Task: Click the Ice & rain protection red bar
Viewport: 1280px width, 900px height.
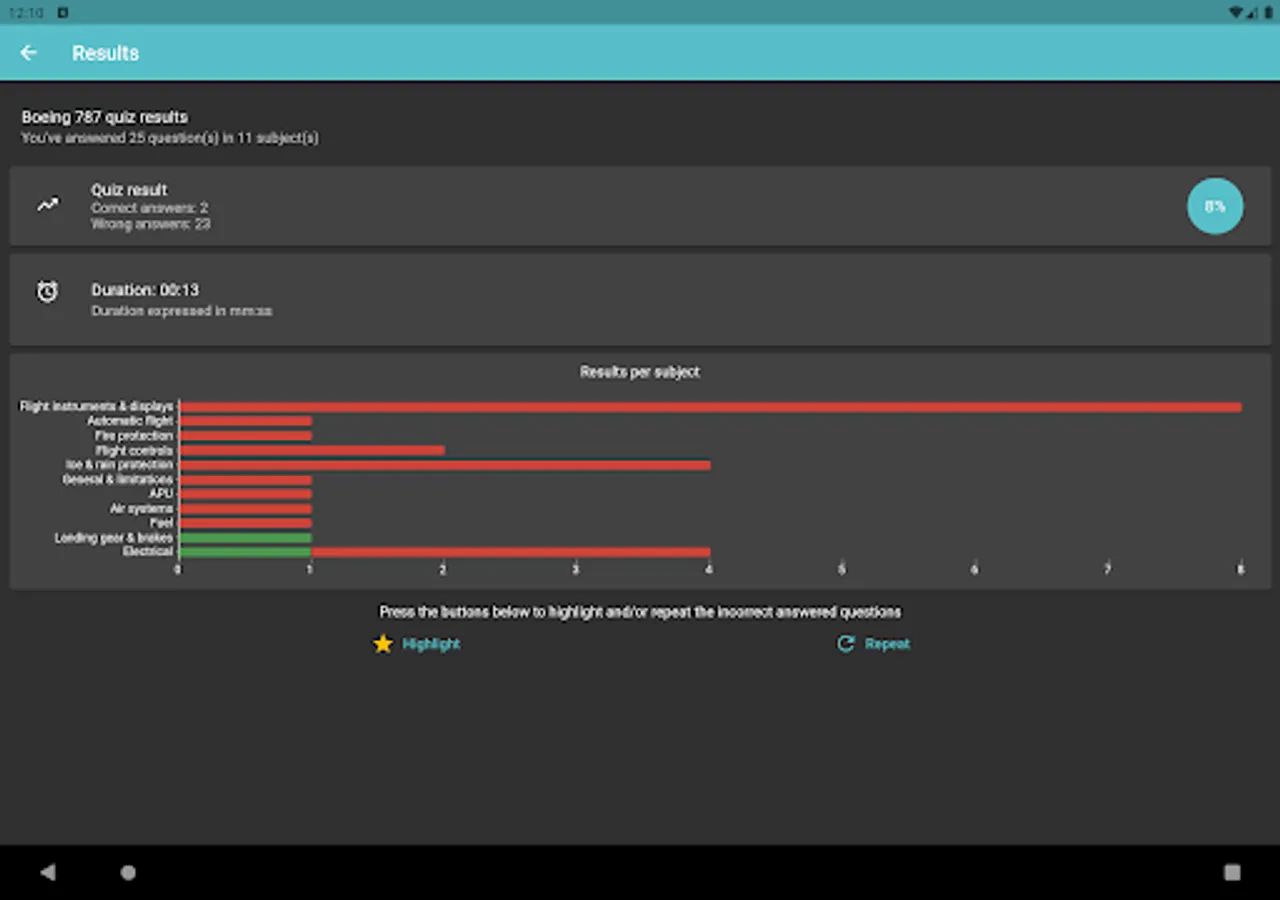Action: (x=445, y=465)
